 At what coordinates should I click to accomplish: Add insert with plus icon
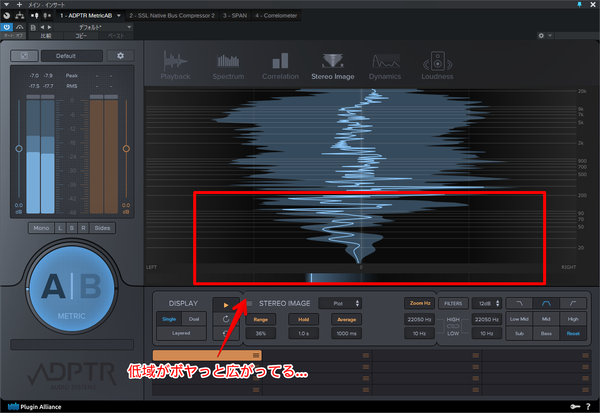[20, 5]
